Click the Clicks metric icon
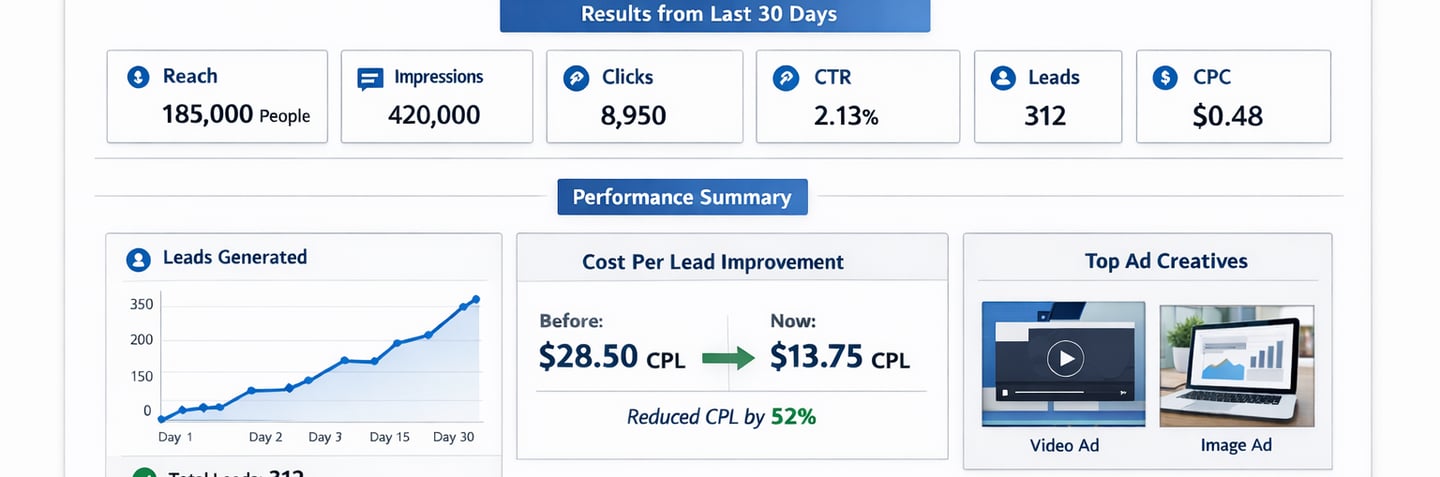 coord(576,78)
